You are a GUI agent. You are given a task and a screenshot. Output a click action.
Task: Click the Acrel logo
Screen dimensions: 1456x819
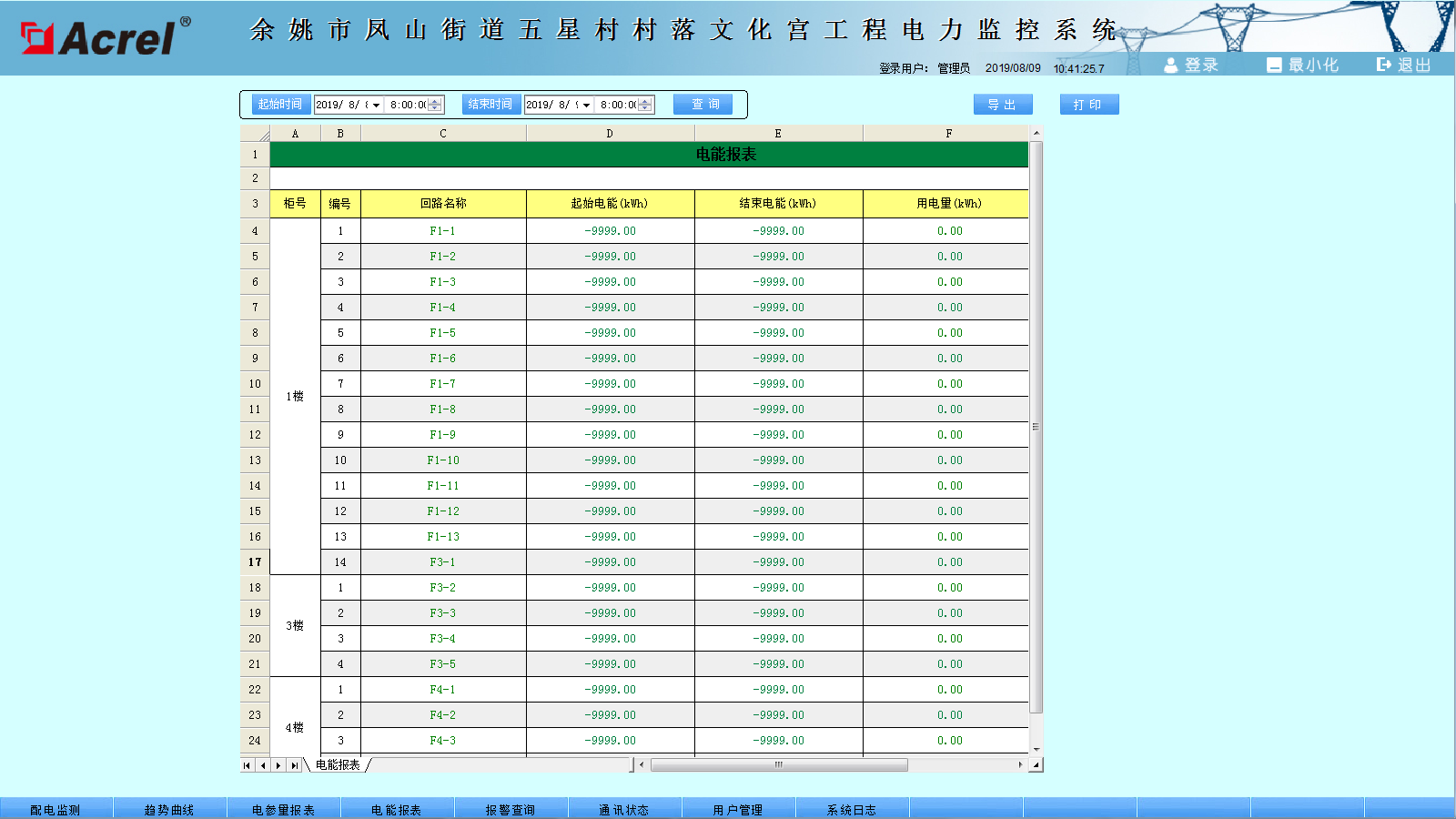(105, 37)
